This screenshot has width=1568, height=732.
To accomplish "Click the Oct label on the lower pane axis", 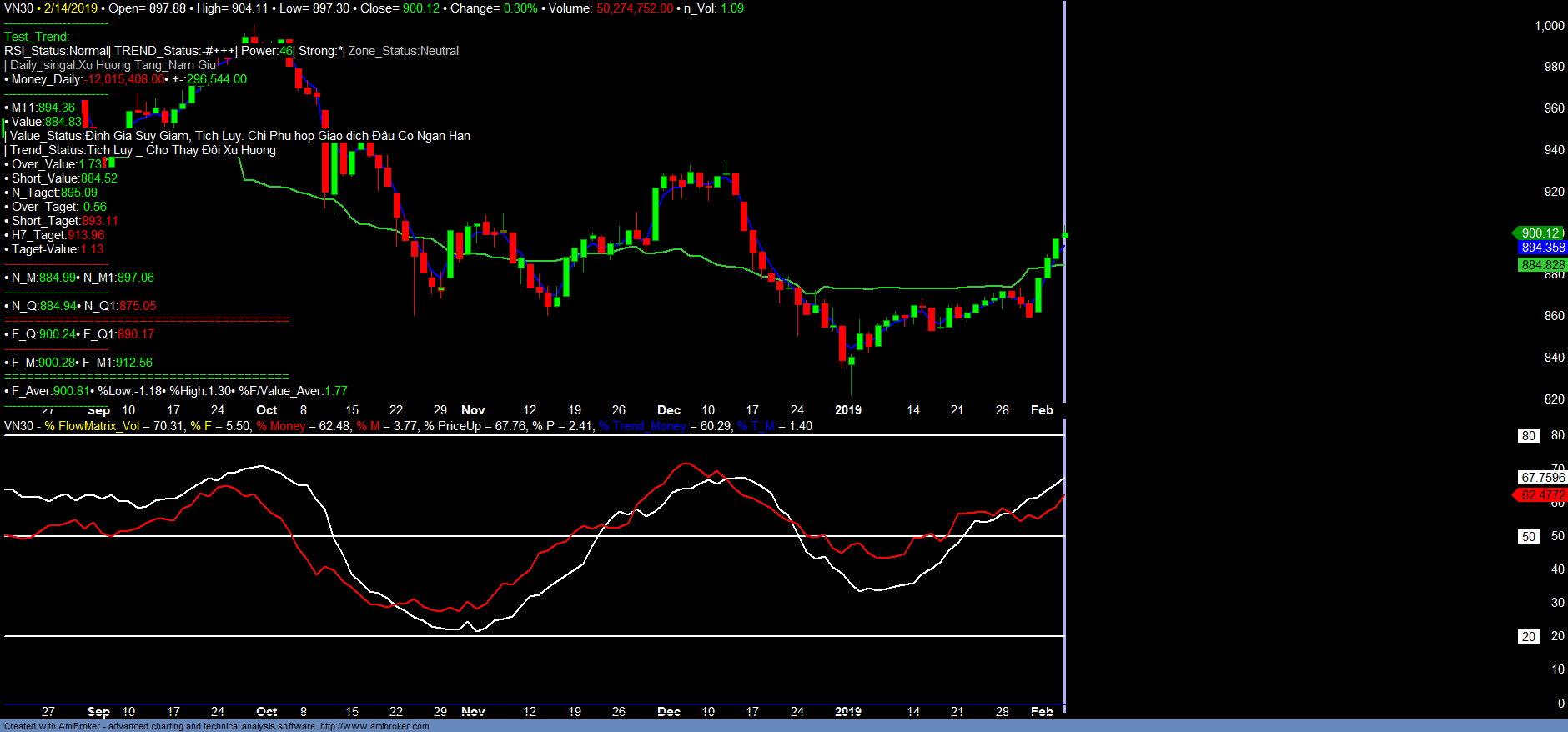I will click(267, 712).
